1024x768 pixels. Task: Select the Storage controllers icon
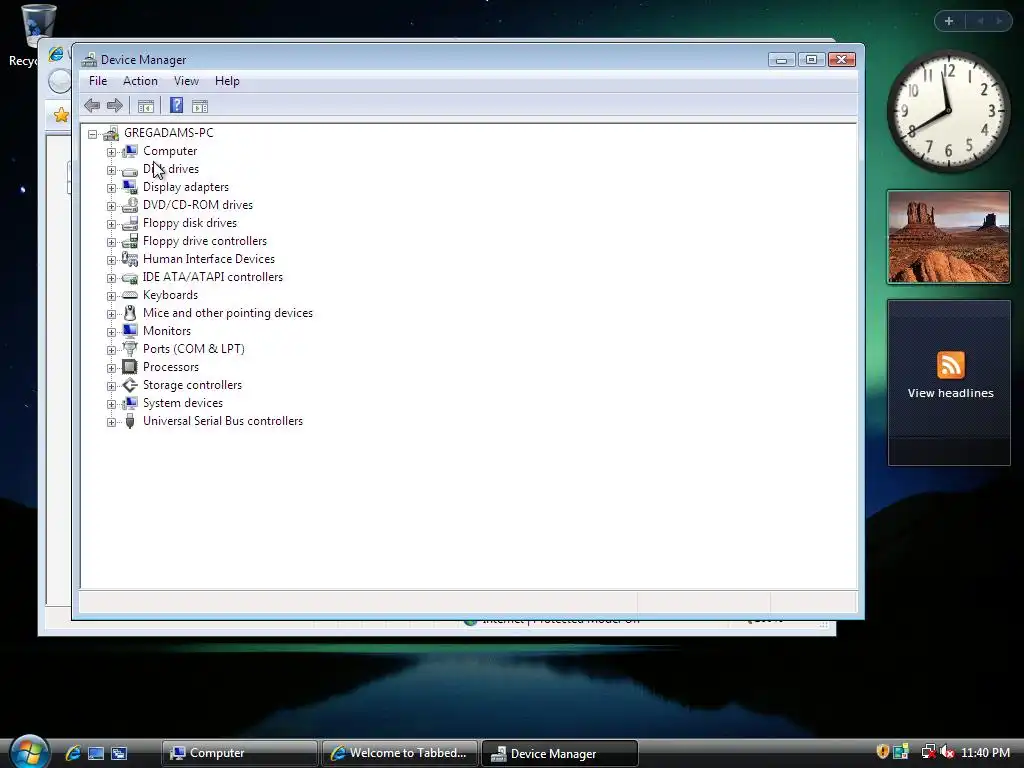130,385
